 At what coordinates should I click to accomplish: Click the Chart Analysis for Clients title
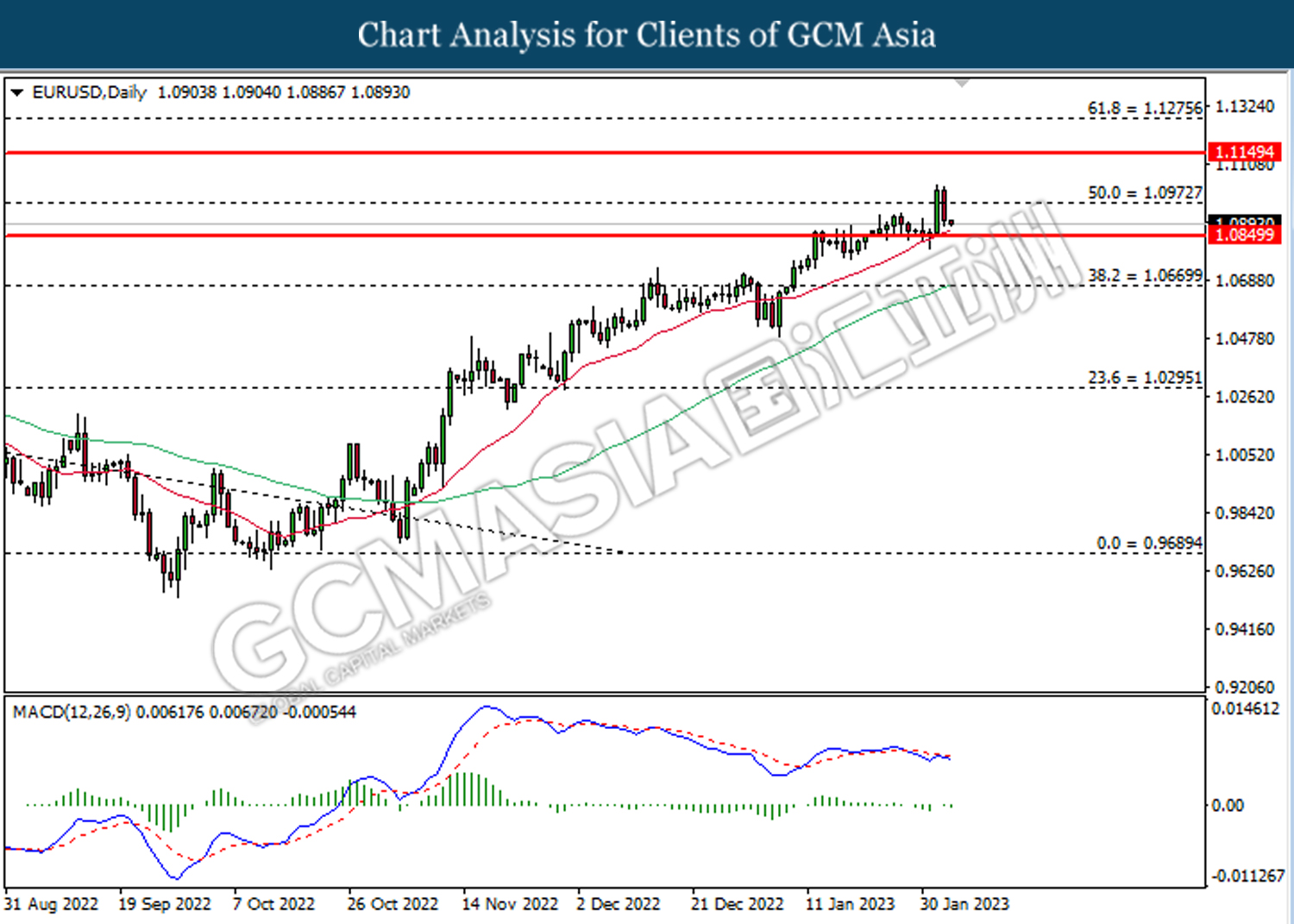coord(647,35)
